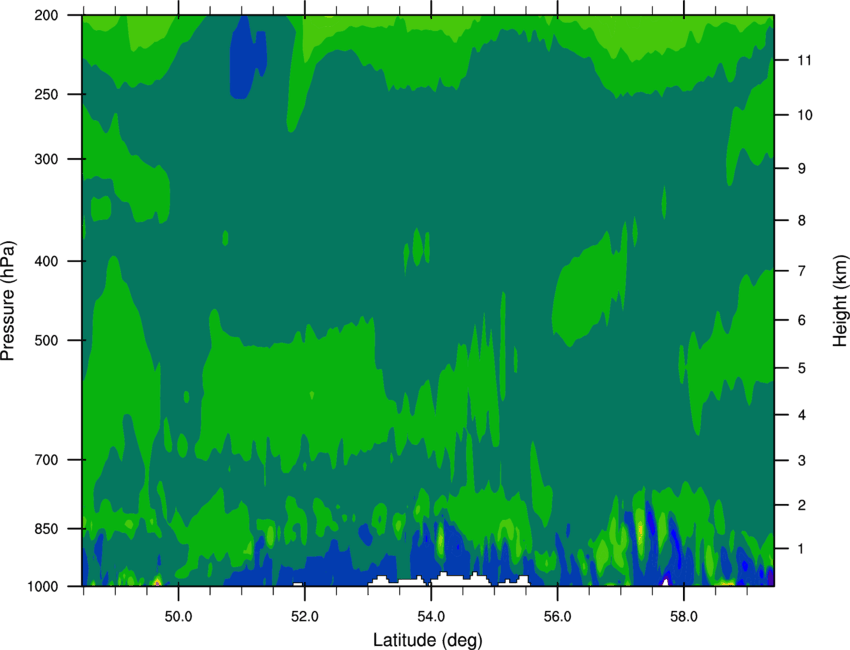The image size is (850, 650).
Task: Click the 56.0 latitude label
Action: click(558, 617)
